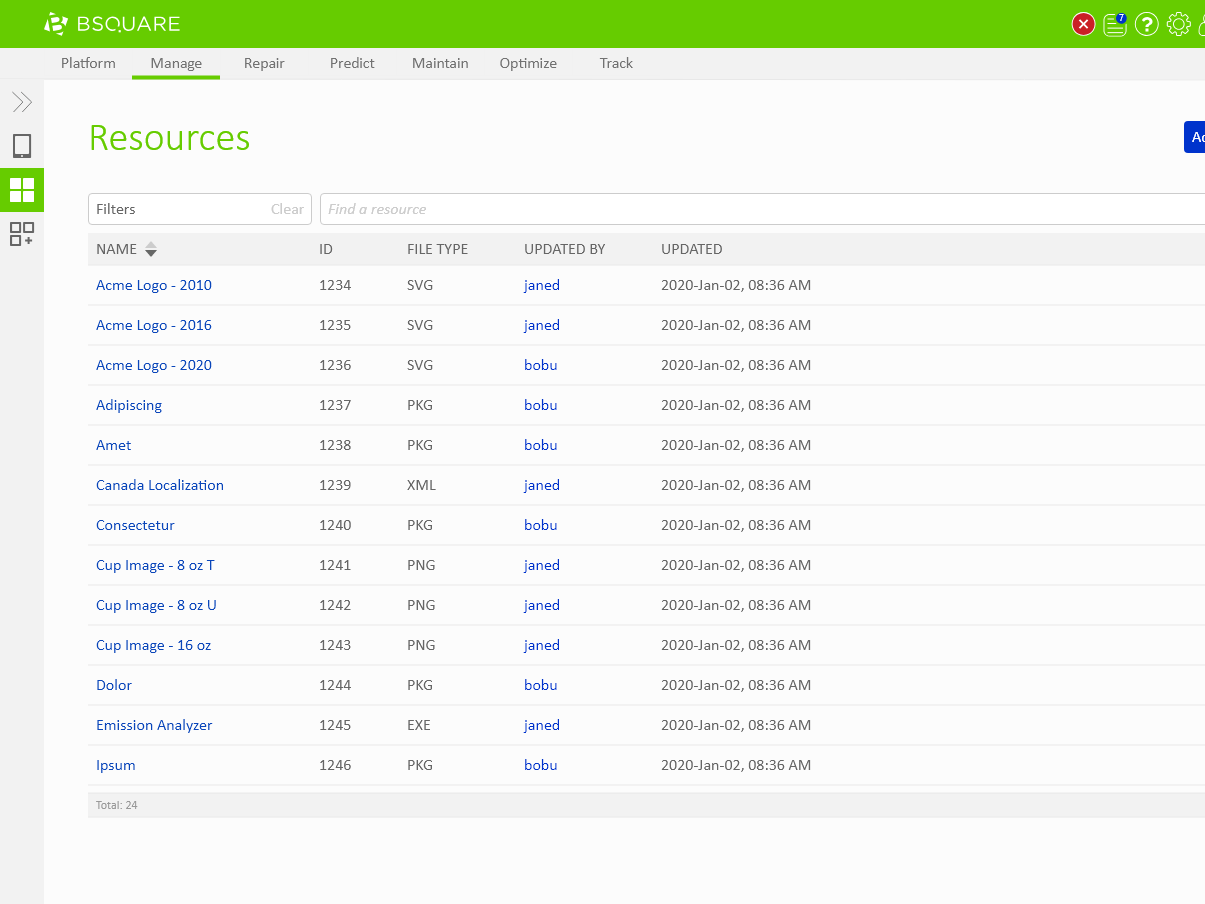This screenshot has width=1205, height=904.
Task: Click the red error alert icon
Action: pyautogui.click(x=1083, y=24)
